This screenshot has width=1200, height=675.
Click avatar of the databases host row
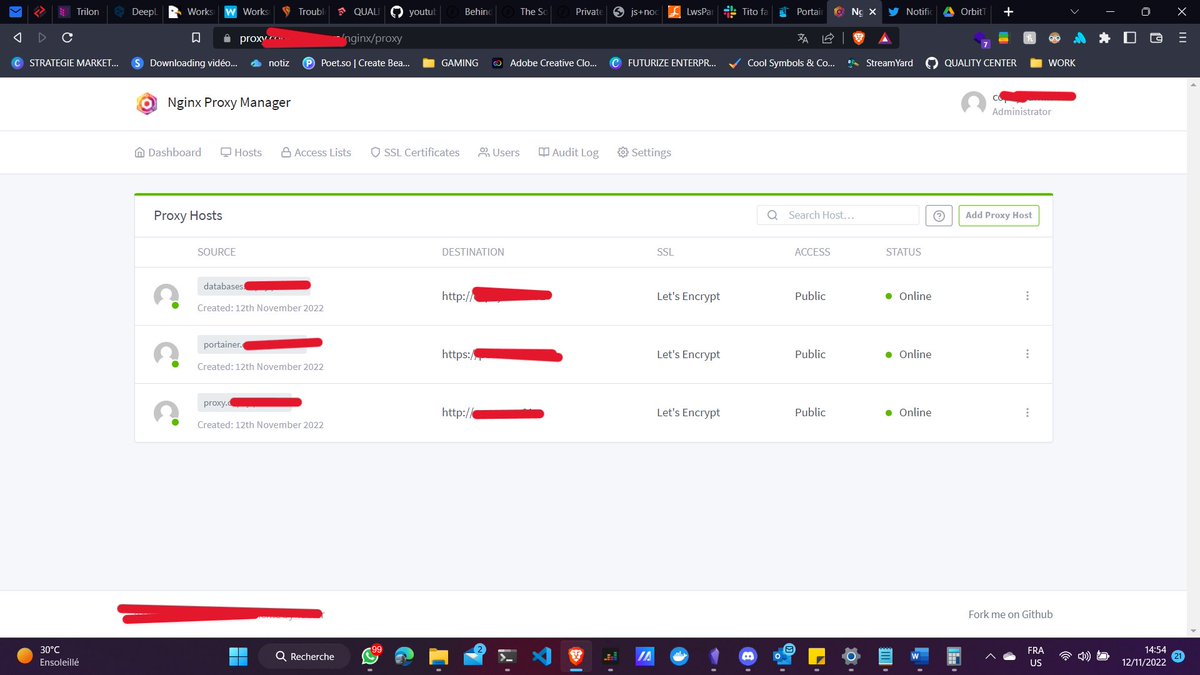pos(166,296)
